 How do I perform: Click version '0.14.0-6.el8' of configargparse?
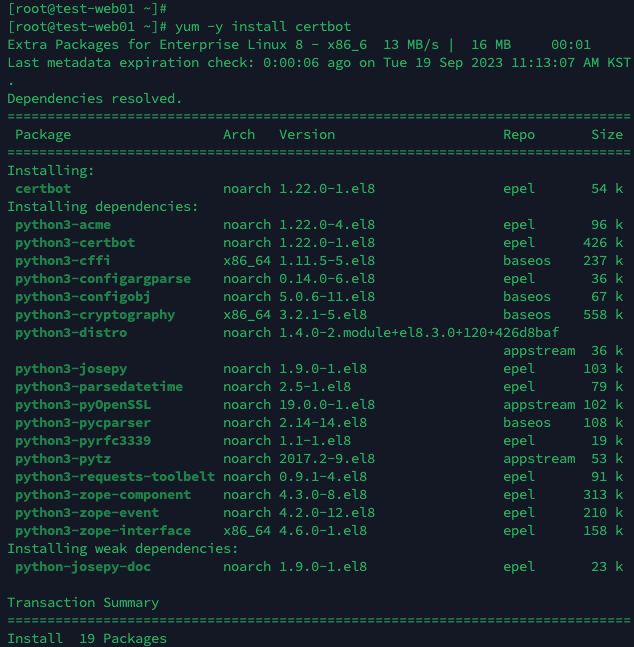[x=327, y=279]
